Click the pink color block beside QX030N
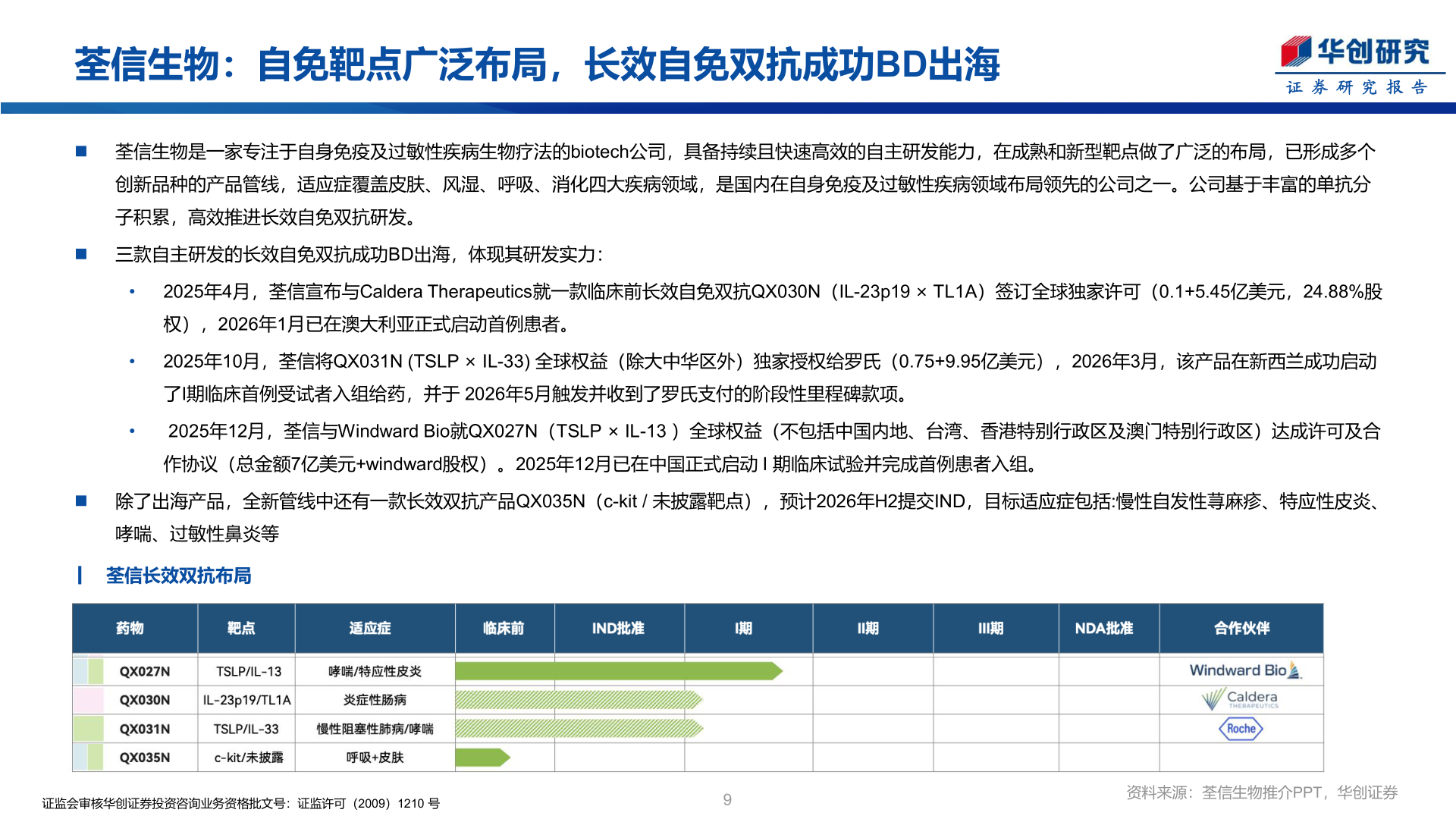The height and width of the screenshot is (819, 1456). tap(88, 699)
